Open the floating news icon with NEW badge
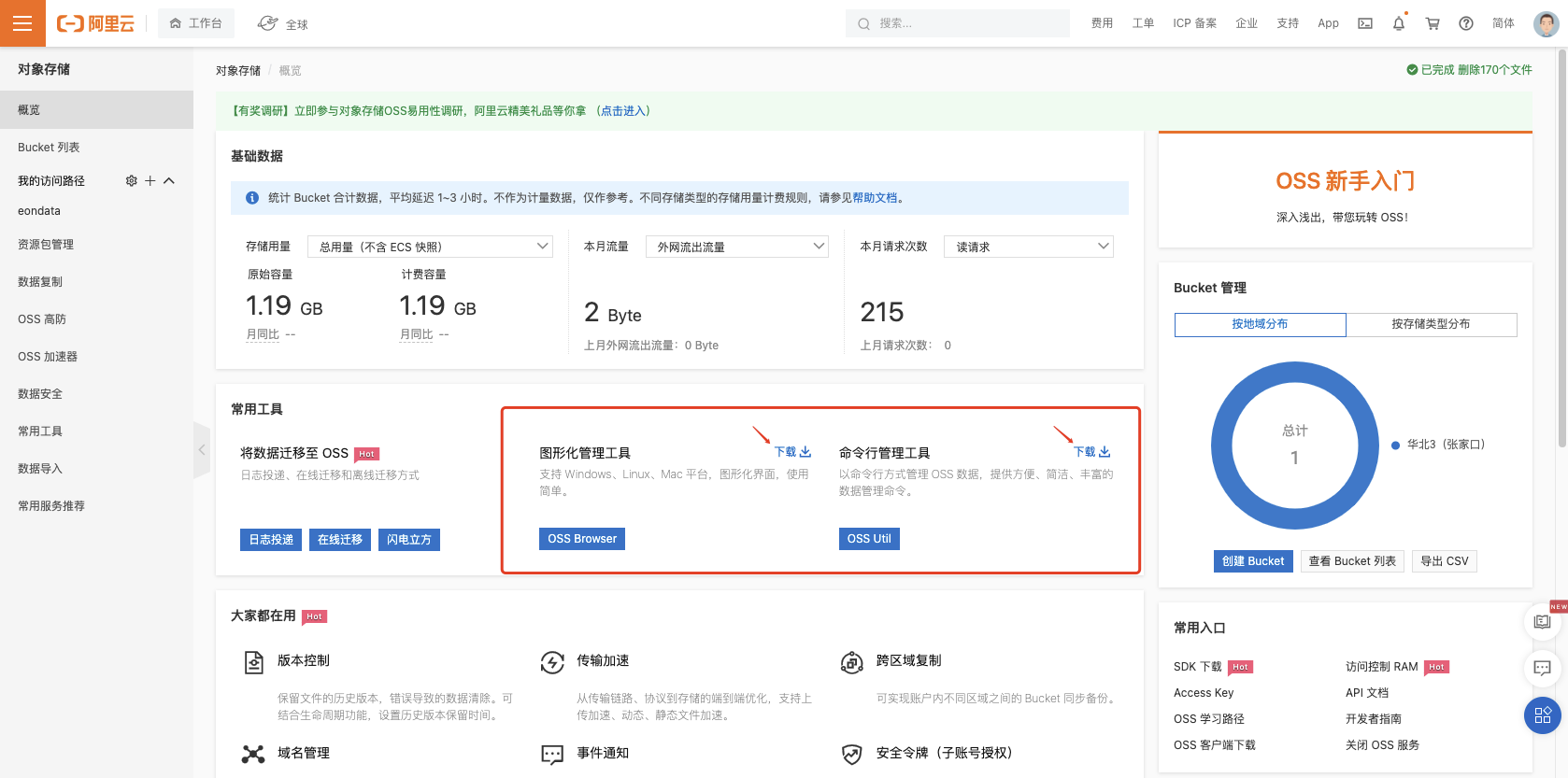 pos(1543,622)
